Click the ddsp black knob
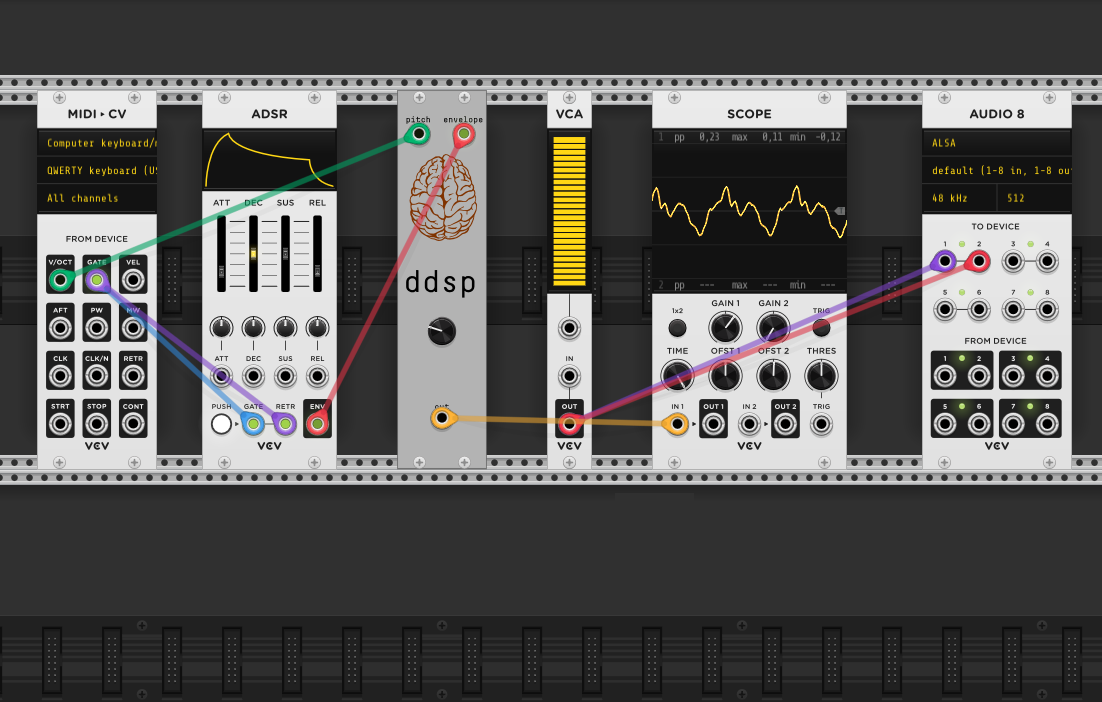Viewport: 1102px width, 702px height. [x=441, y=331]
